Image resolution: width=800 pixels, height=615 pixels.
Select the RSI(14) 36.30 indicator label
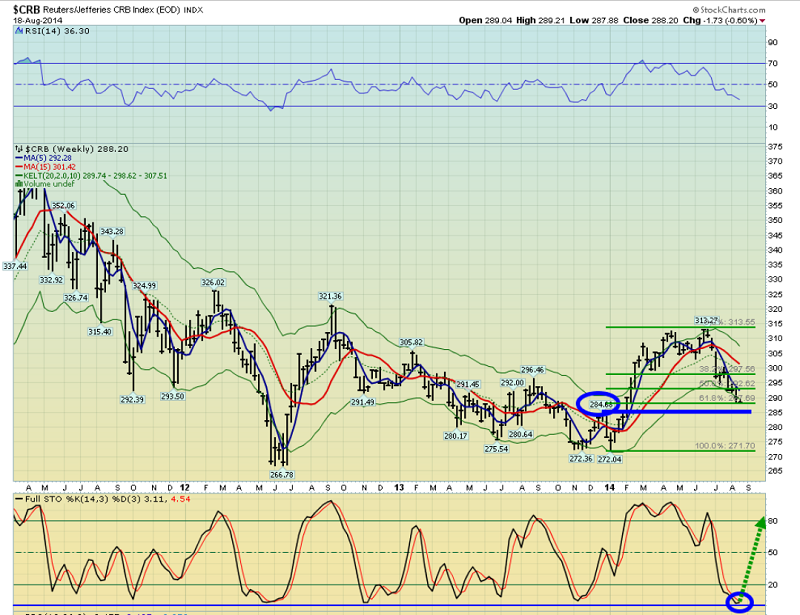pyautogui.click(x=57, y=31)
